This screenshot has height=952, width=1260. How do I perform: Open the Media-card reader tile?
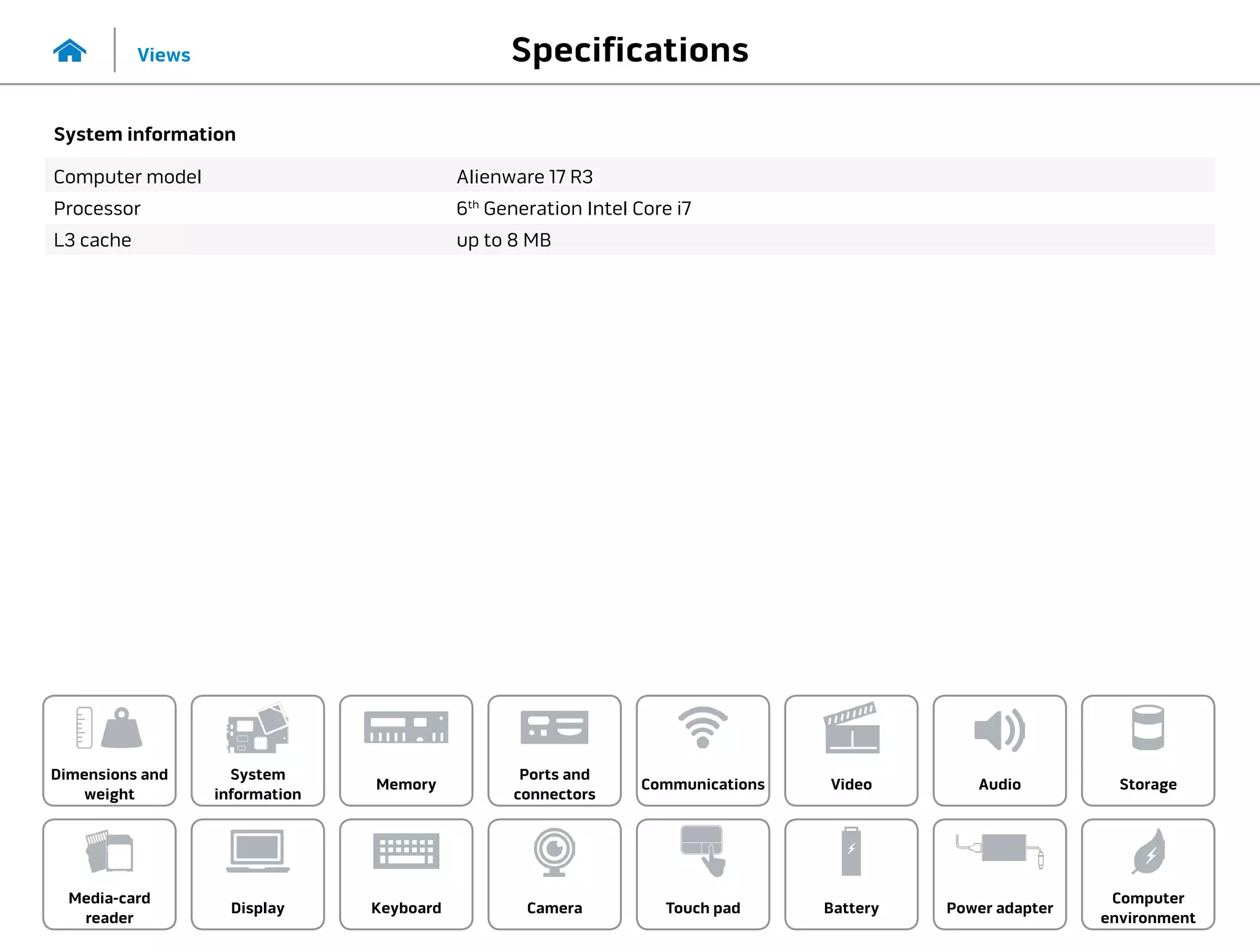tap(110, 874)
